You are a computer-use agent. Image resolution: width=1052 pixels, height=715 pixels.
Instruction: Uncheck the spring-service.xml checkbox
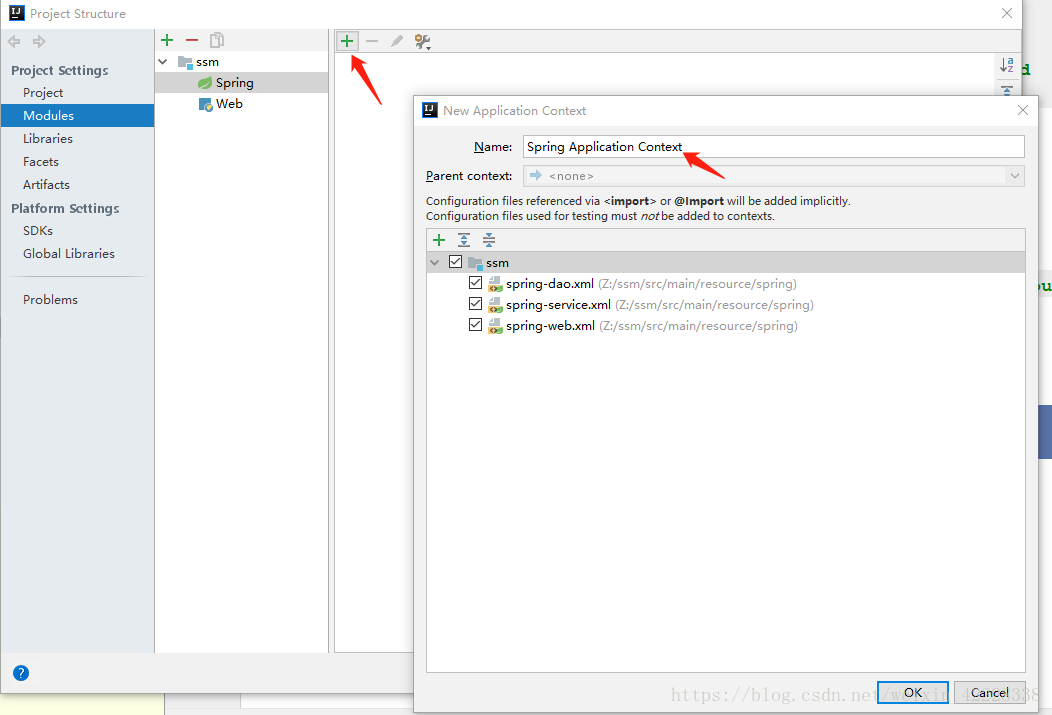point(475,303)
